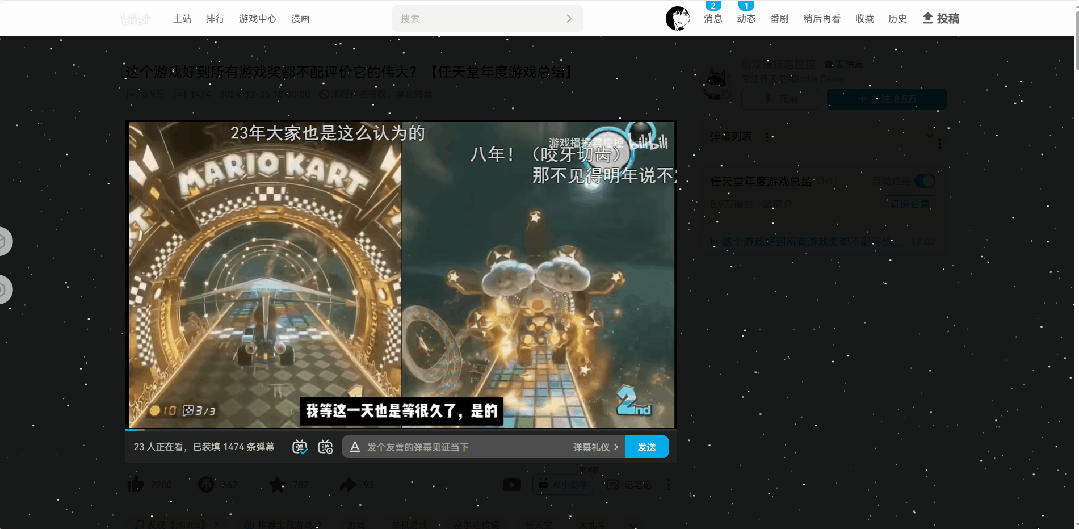This screenshot has width=1079, height=529.
Task: Open the 排行 ranking page
Action: point(215,19)
